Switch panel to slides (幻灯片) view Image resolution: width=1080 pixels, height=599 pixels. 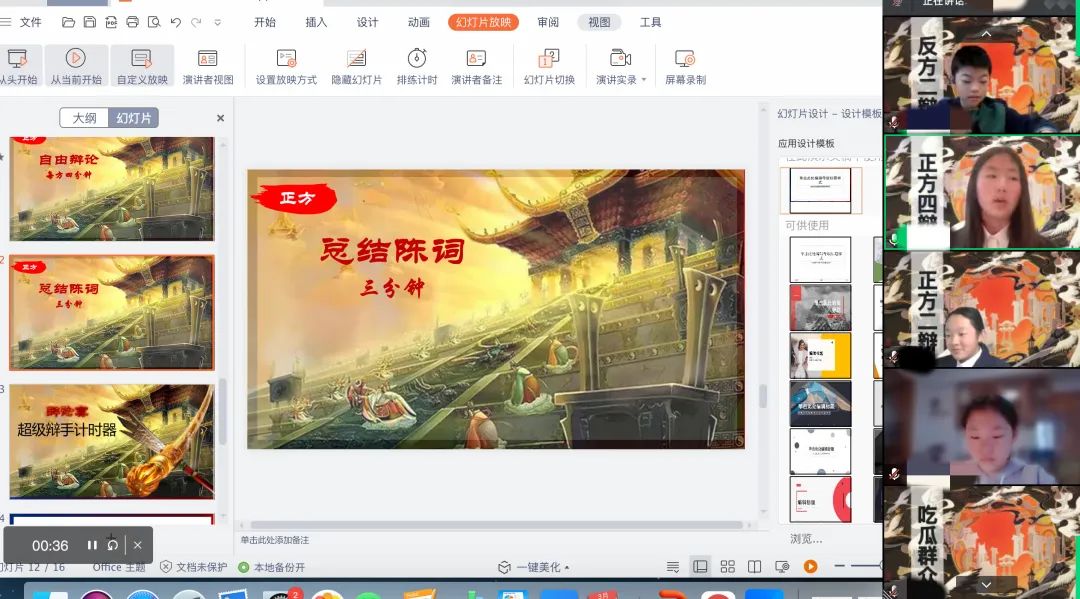134,118
